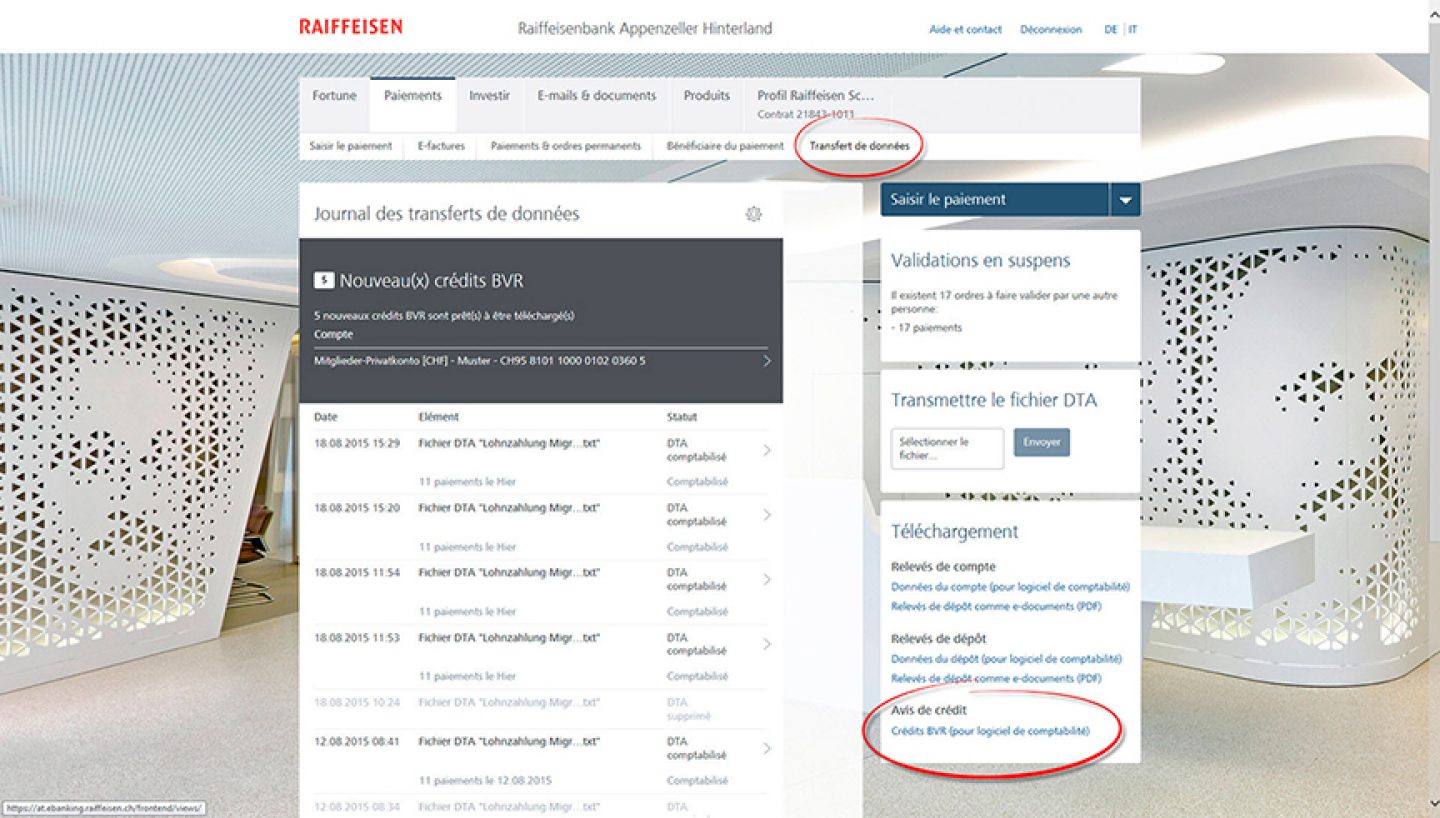Open the E-factures submenu item

441,146
